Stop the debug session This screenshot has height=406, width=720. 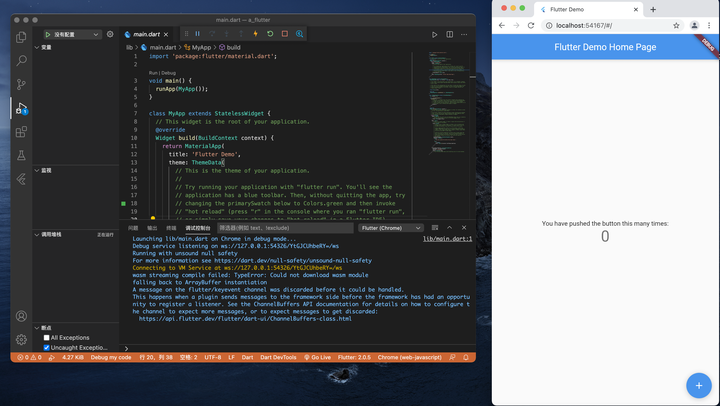285,34
